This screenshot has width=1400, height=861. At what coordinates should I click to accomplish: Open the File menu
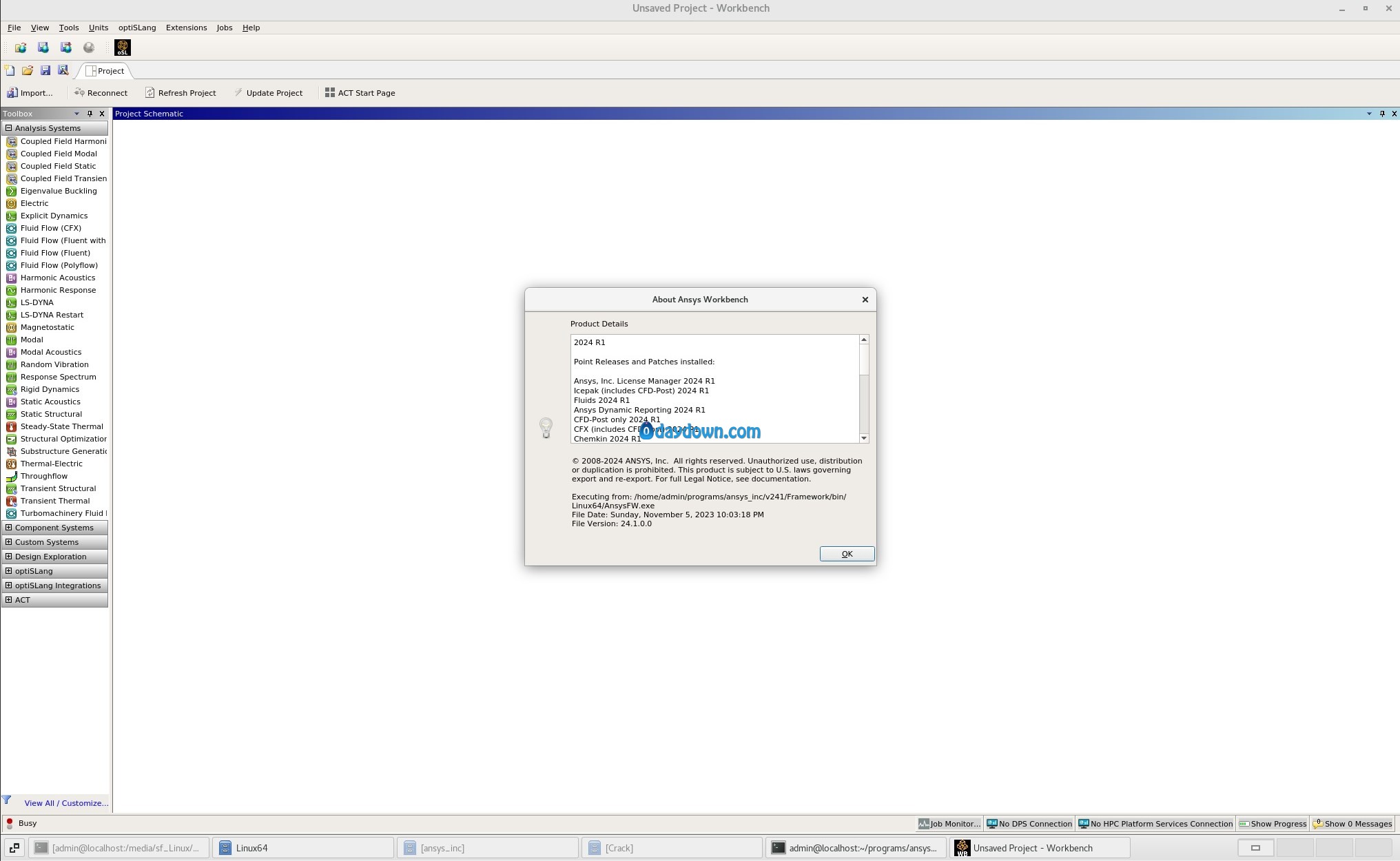coord(14,28)
